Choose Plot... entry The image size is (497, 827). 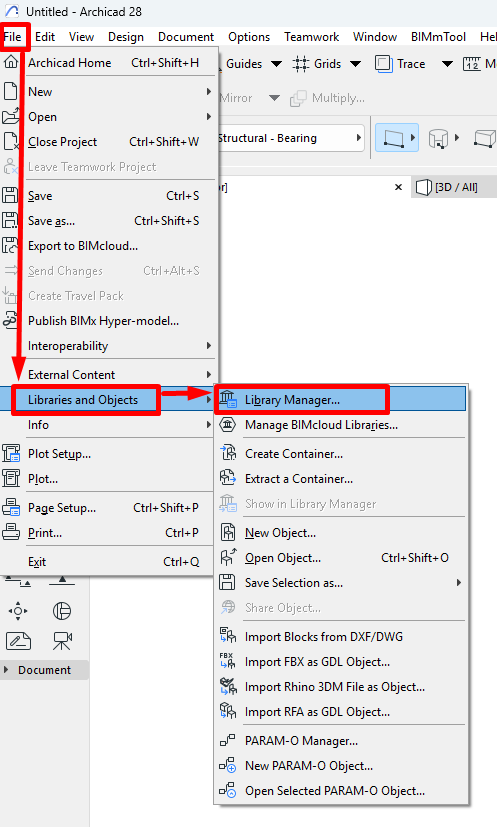[109, 479]
